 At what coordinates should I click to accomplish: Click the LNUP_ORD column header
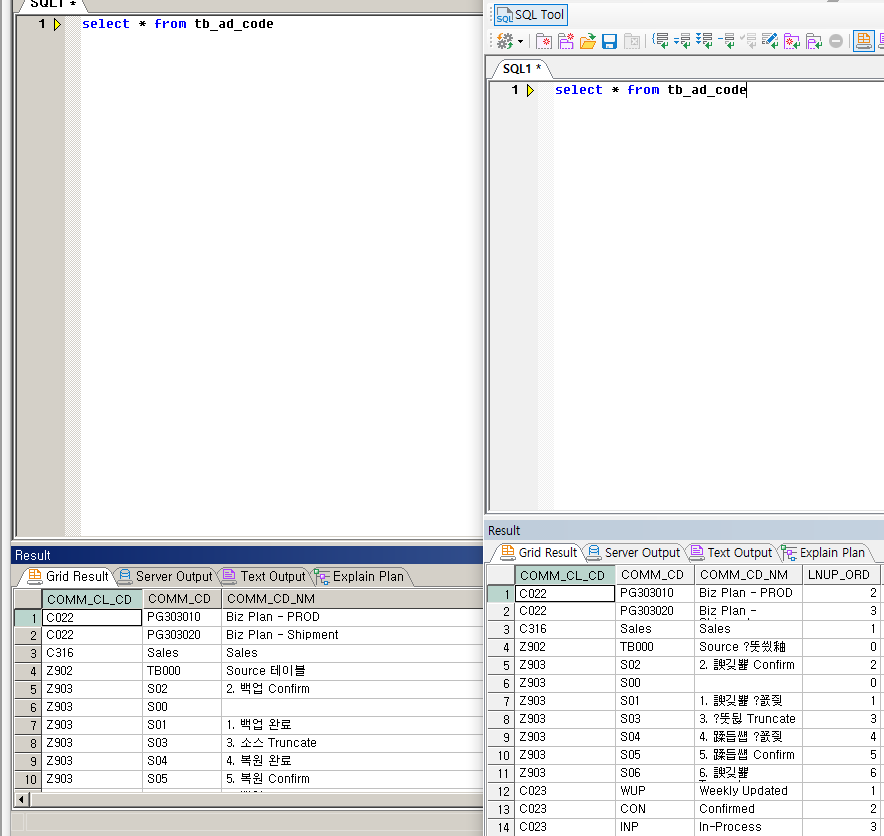[x=838, y=575]
